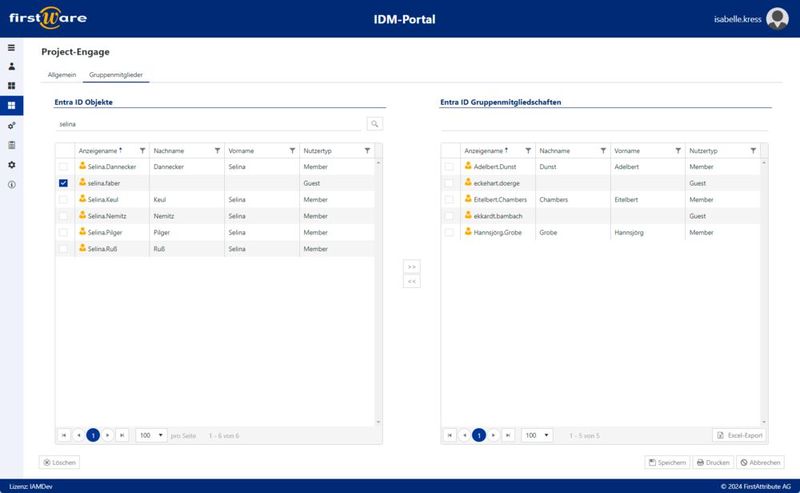Sort left table by Anzeigename header
Viewport: 800px width, 493px height.
click(x=98, y=151)
